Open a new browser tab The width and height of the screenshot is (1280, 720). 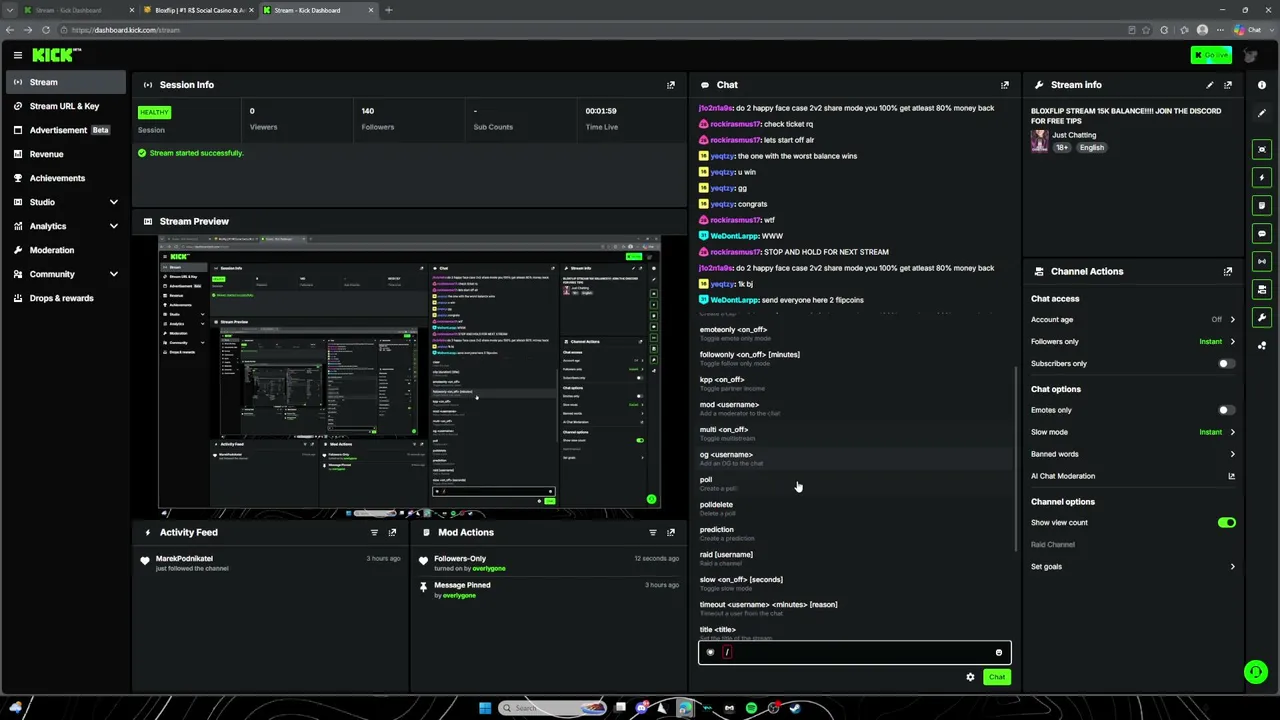pos(388,10)
